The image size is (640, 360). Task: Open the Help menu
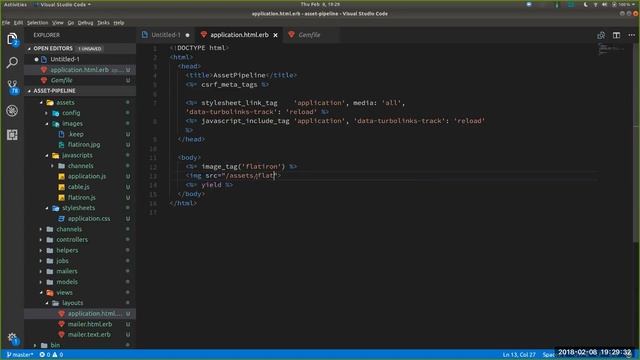(x=119, y=23)
